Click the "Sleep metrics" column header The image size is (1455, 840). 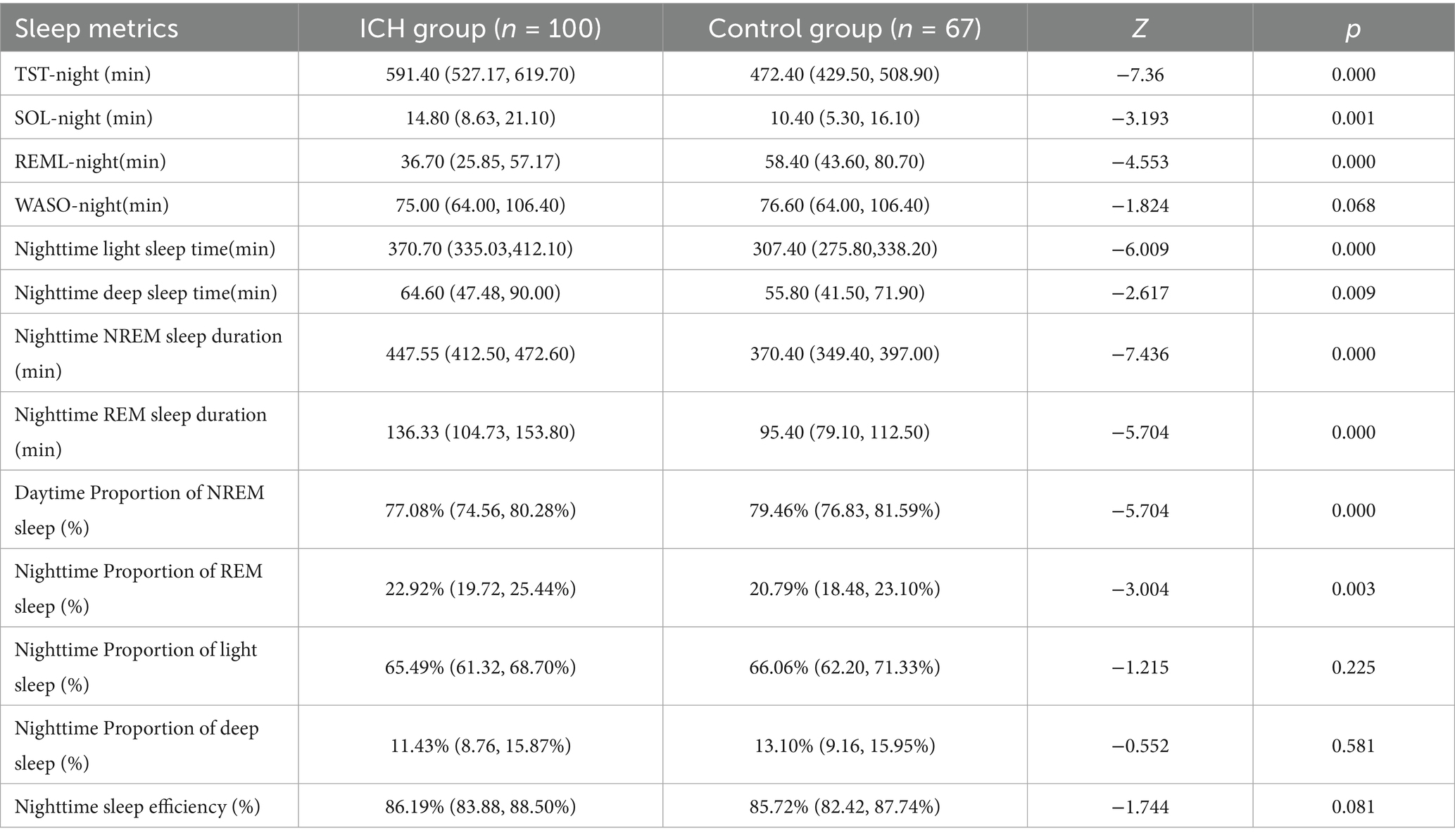96,29
